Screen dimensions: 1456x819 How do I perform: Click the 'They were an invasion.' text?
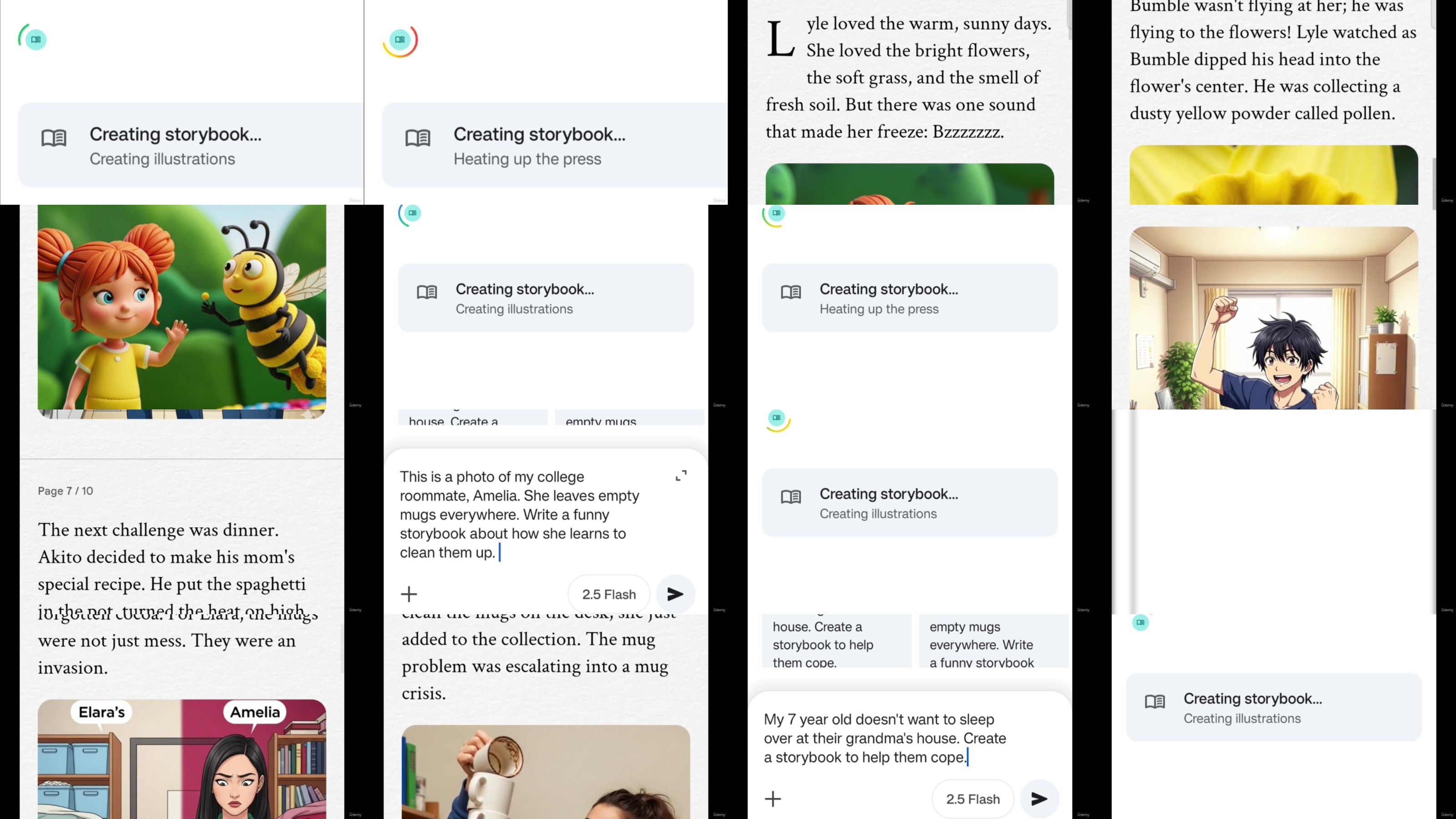click(167, 654)
